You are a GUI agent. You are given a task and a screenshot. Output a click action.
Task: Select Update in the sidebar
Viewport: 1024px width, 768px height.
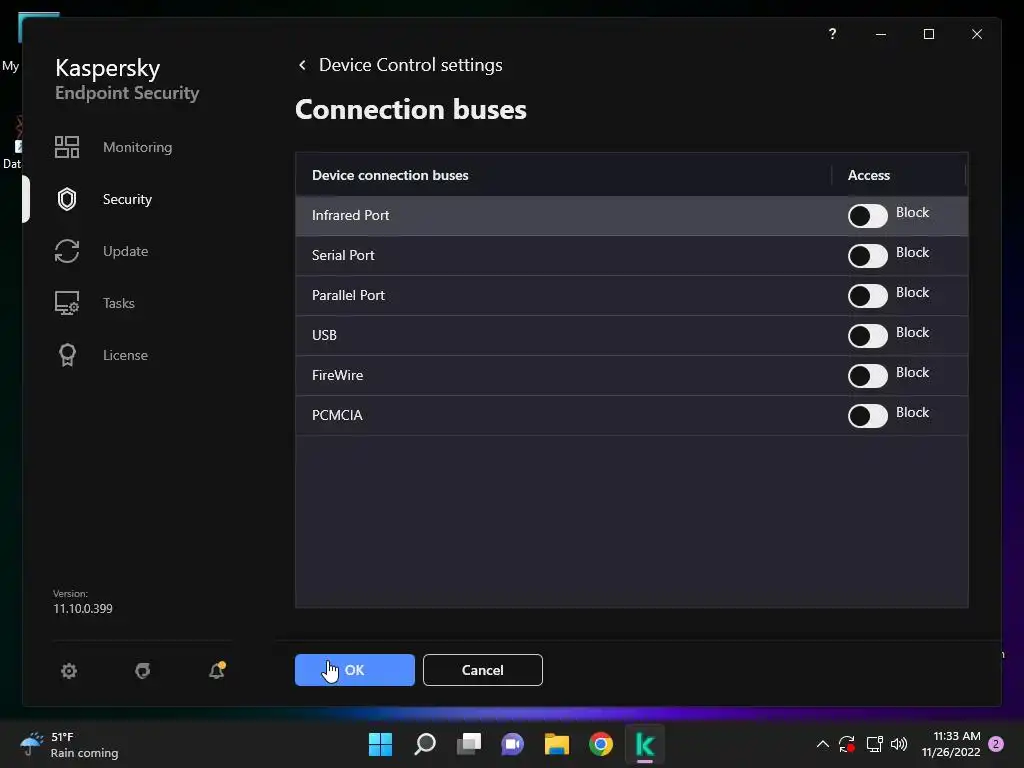point(125,251)
